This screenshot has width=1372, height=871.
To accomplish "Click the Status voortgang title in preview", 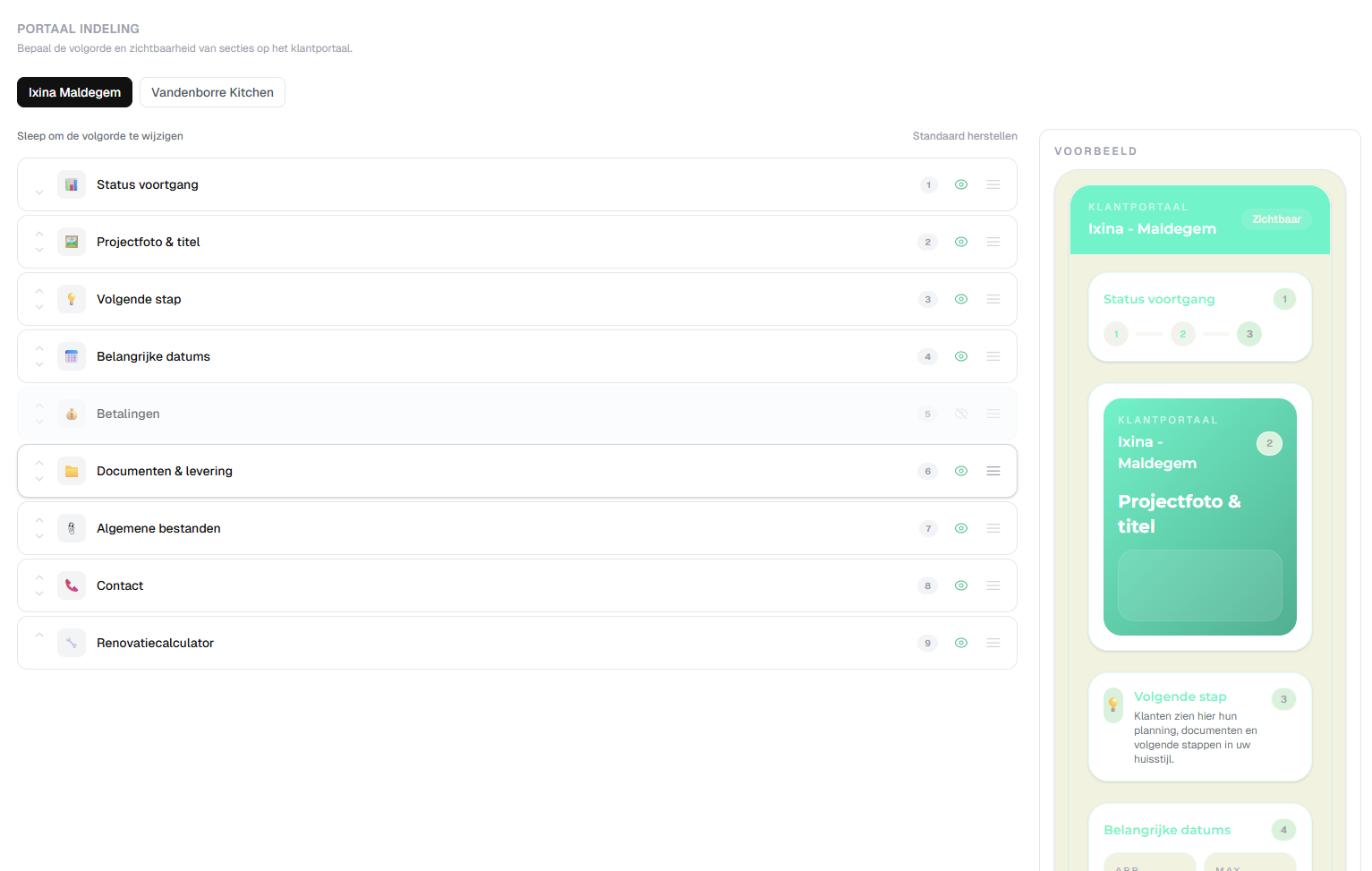I will (x=1159, y=299).
